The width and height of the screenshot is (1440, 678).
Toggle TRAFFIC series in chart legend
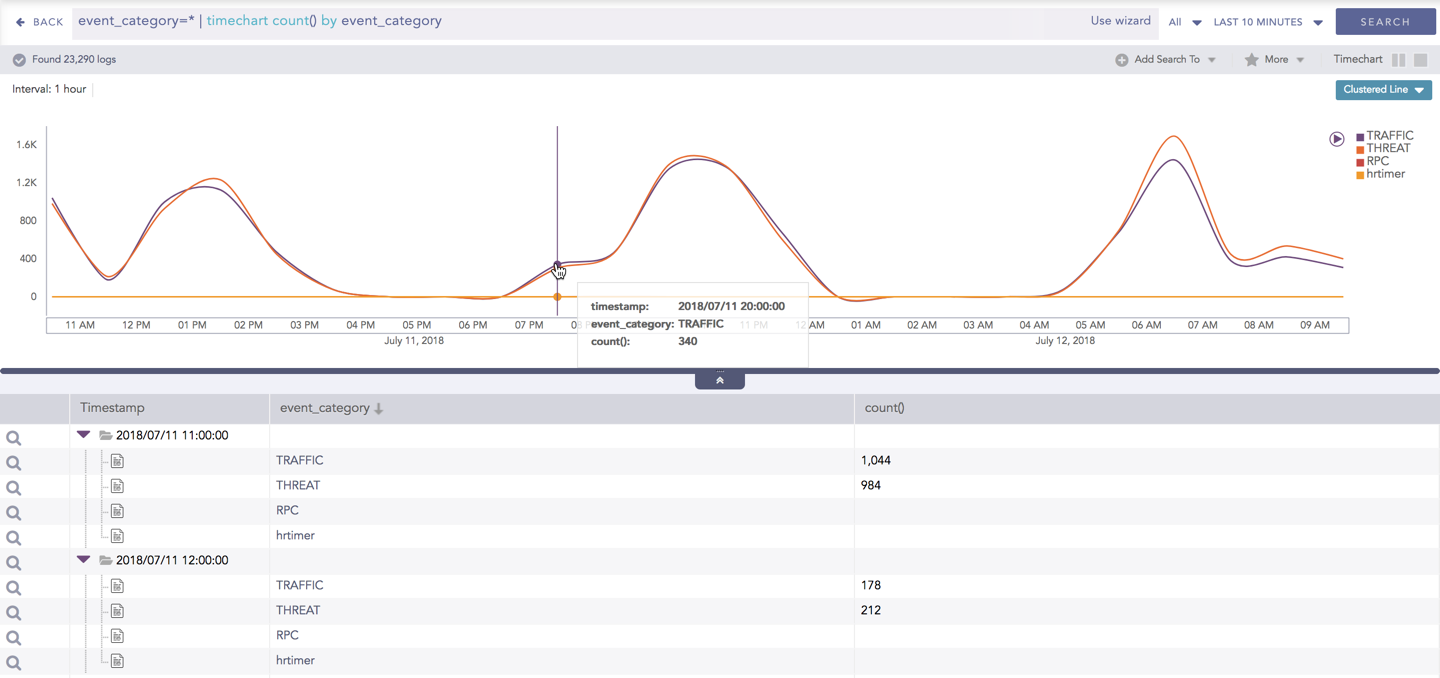(x=1389, y=136)
